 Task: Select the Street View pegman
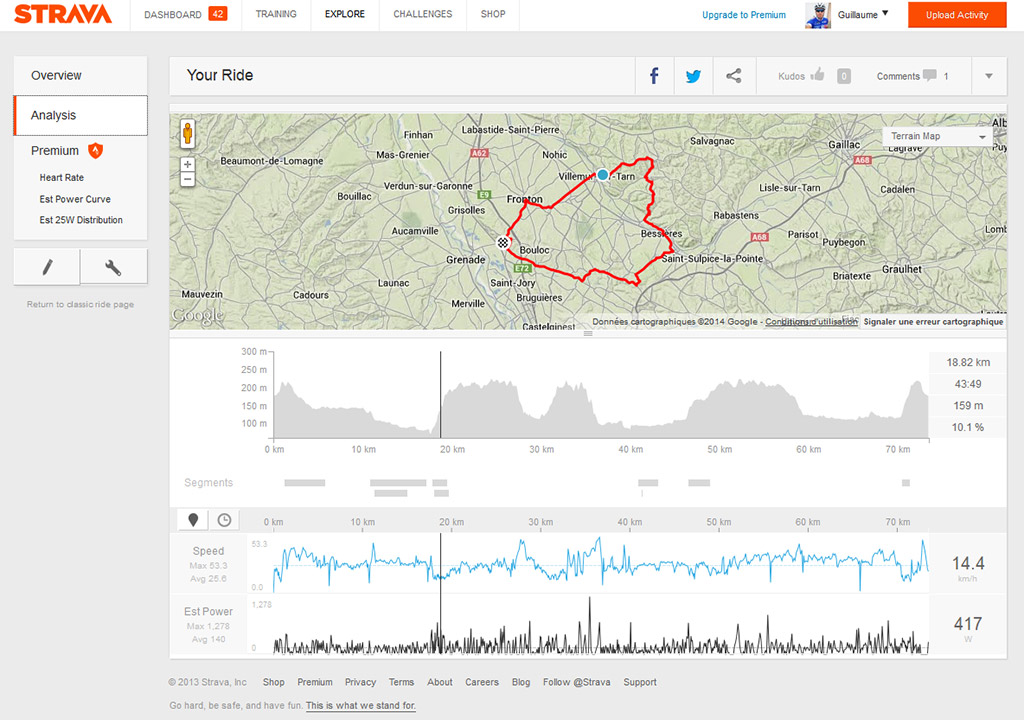pos(187,133)
